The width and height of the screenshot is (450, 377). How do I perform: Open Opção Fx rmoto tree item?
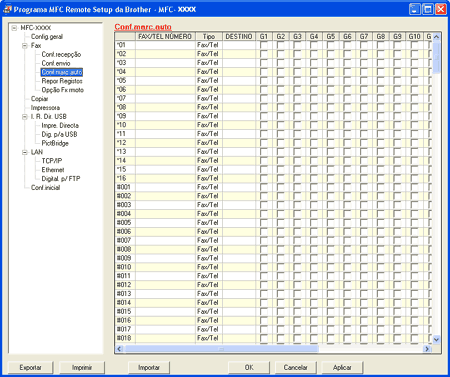62,90
